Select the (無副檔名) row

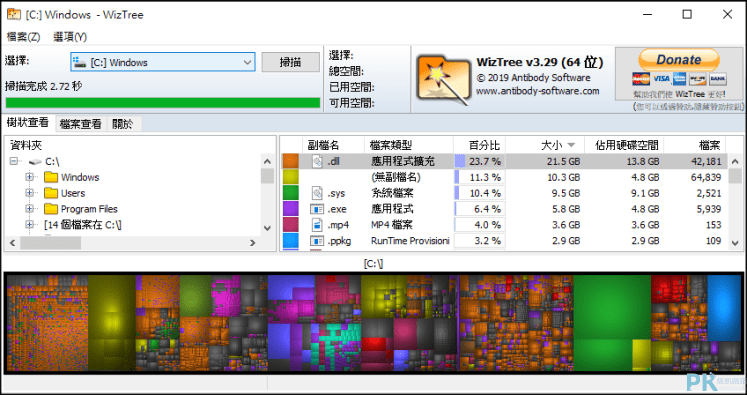pyautogui.click(x=505, y=177)
